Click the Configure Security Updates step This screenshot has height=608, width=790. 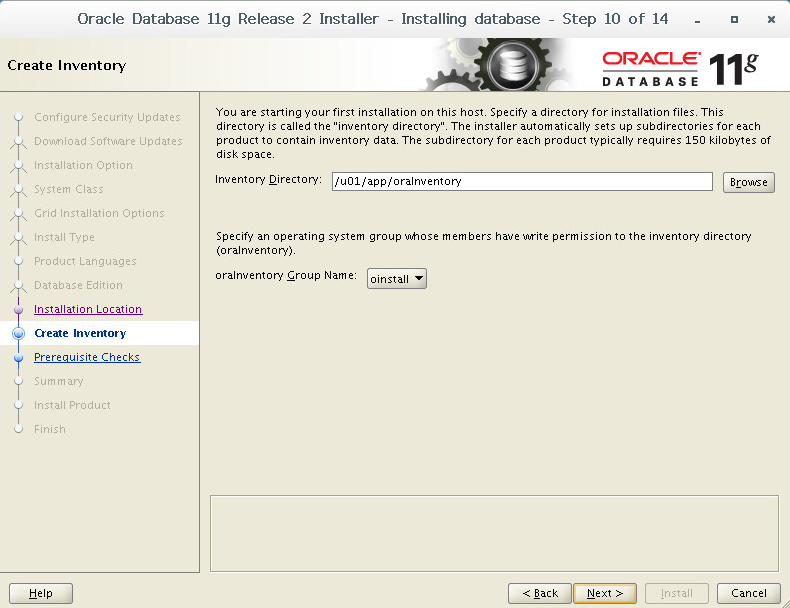(107, 117)
